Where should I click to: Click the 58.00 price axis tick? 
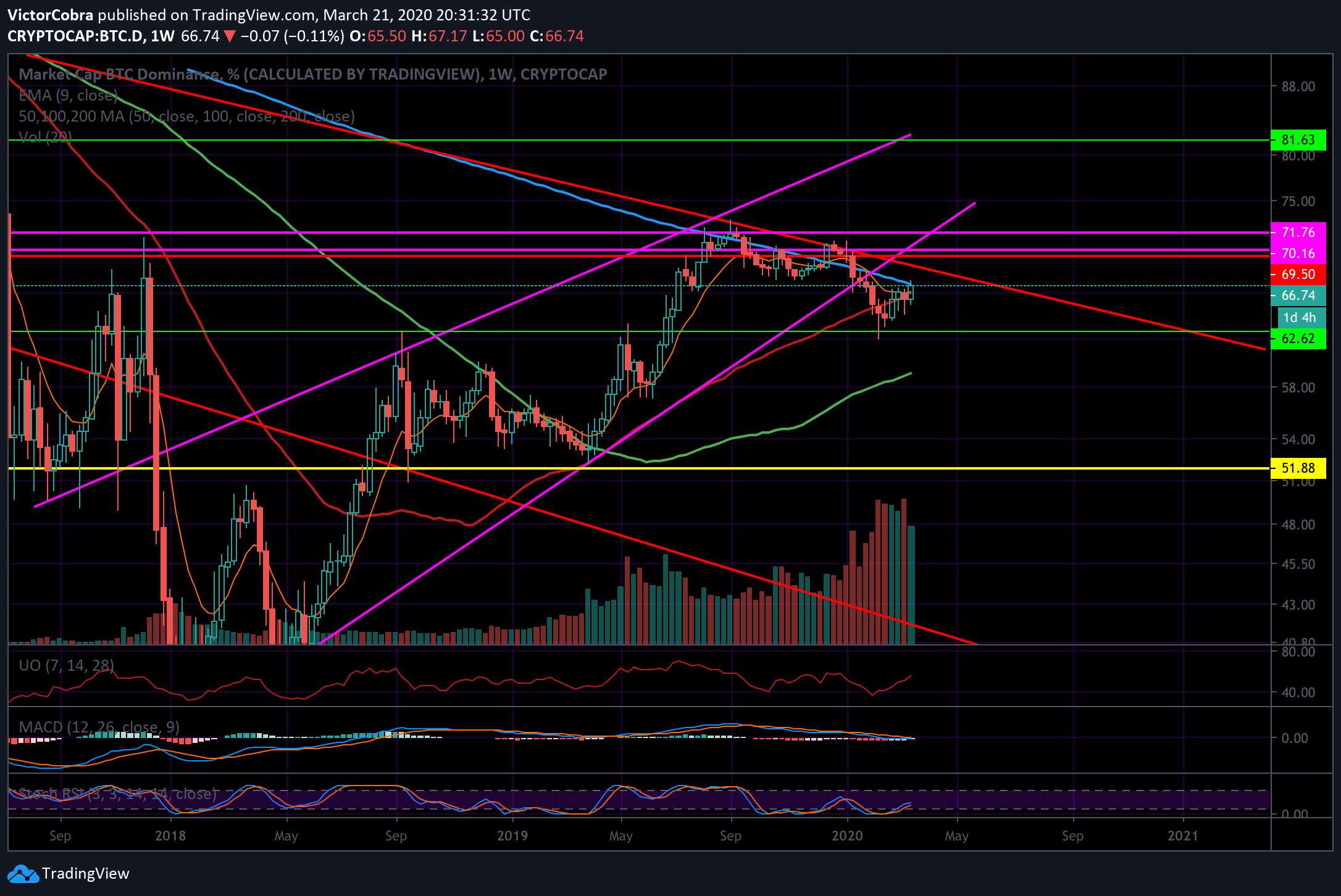tap(1298, 388)
